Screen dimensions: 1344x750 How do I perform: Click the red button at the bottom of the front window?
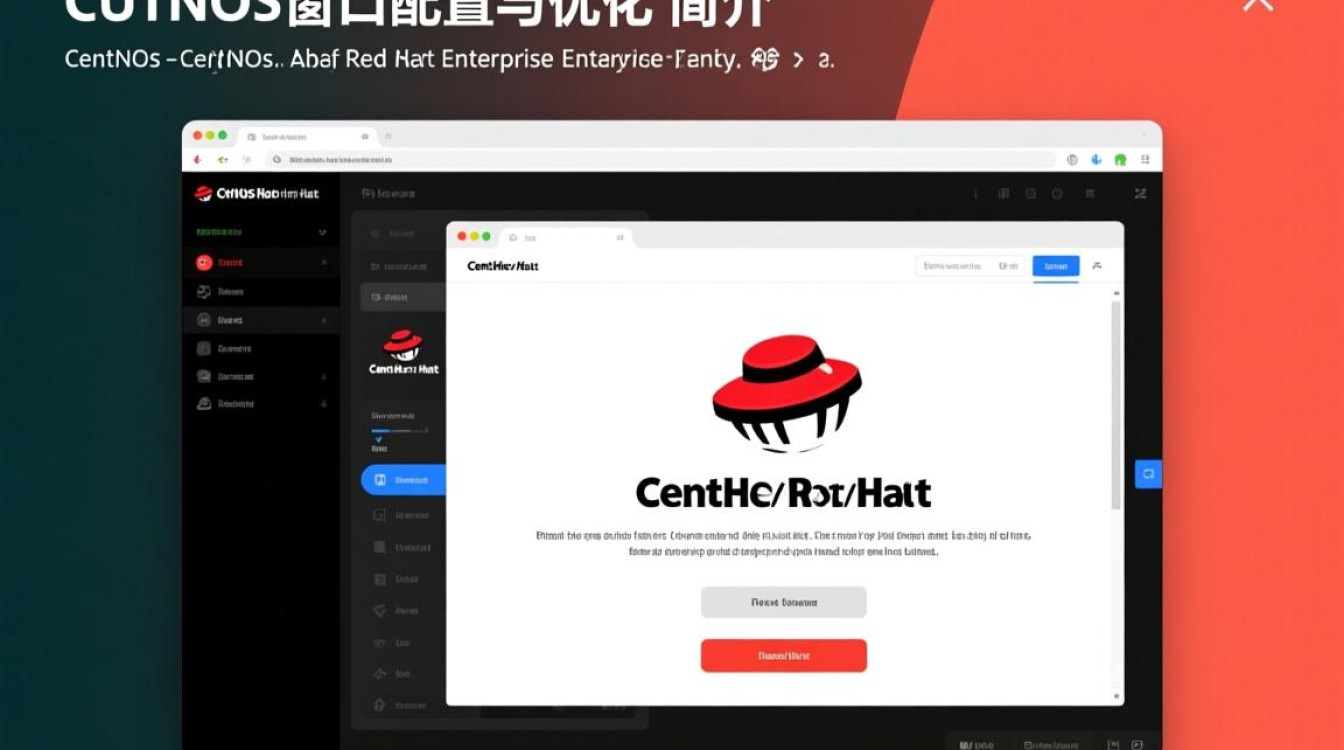pyautogui.click(x=784, y=656)
